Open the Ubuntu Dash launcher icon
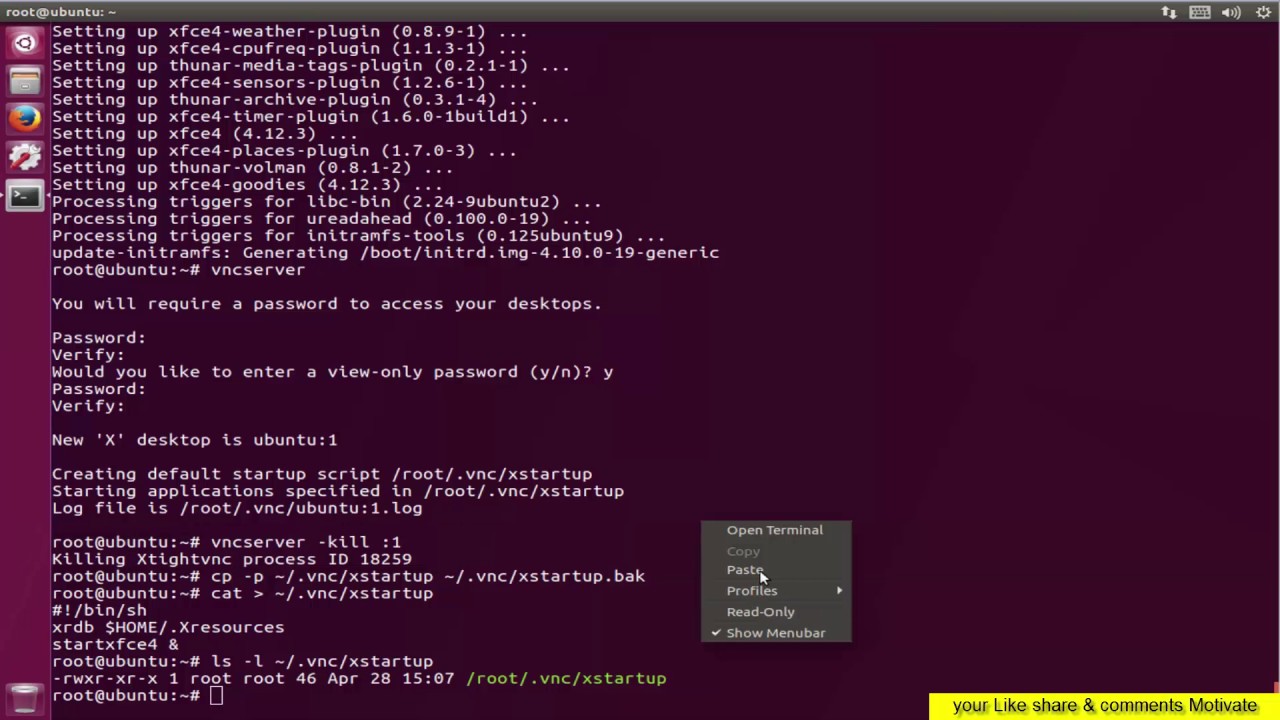 tap(24, 43)
